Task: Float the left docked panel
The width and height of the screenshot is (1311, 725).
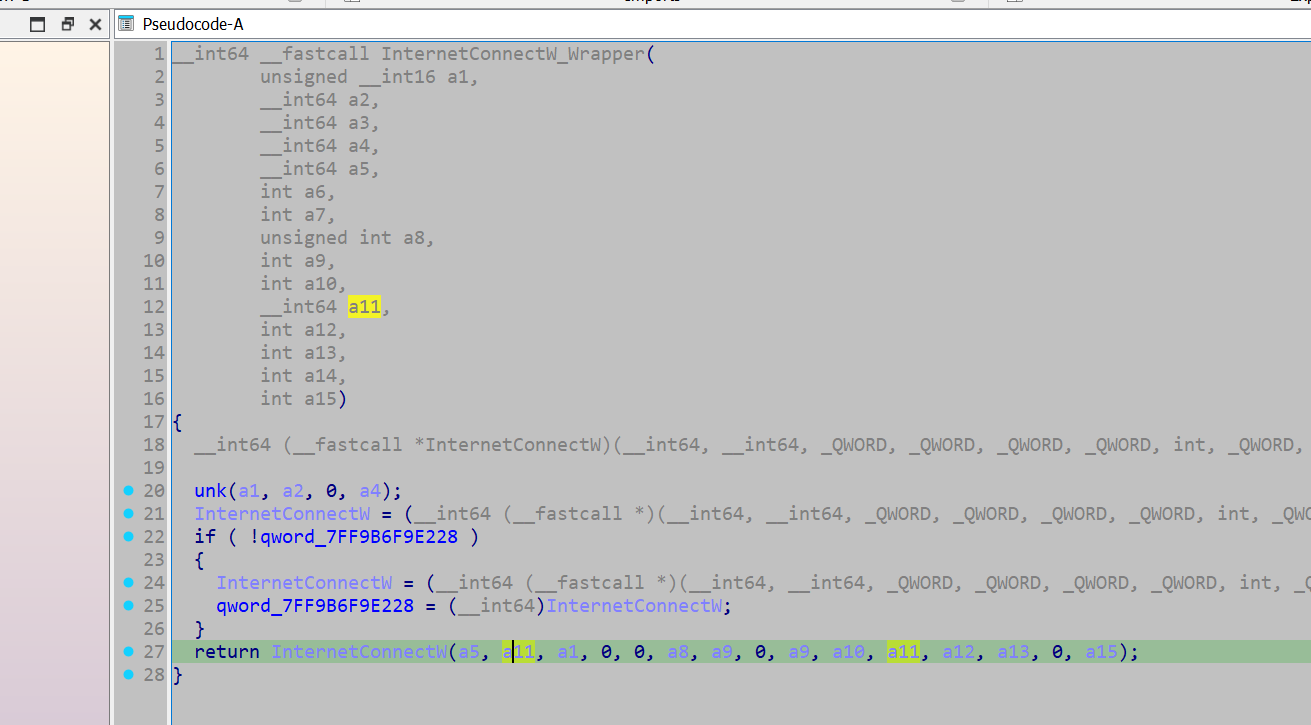Action: pyautogui.click(x=68, y=24)
